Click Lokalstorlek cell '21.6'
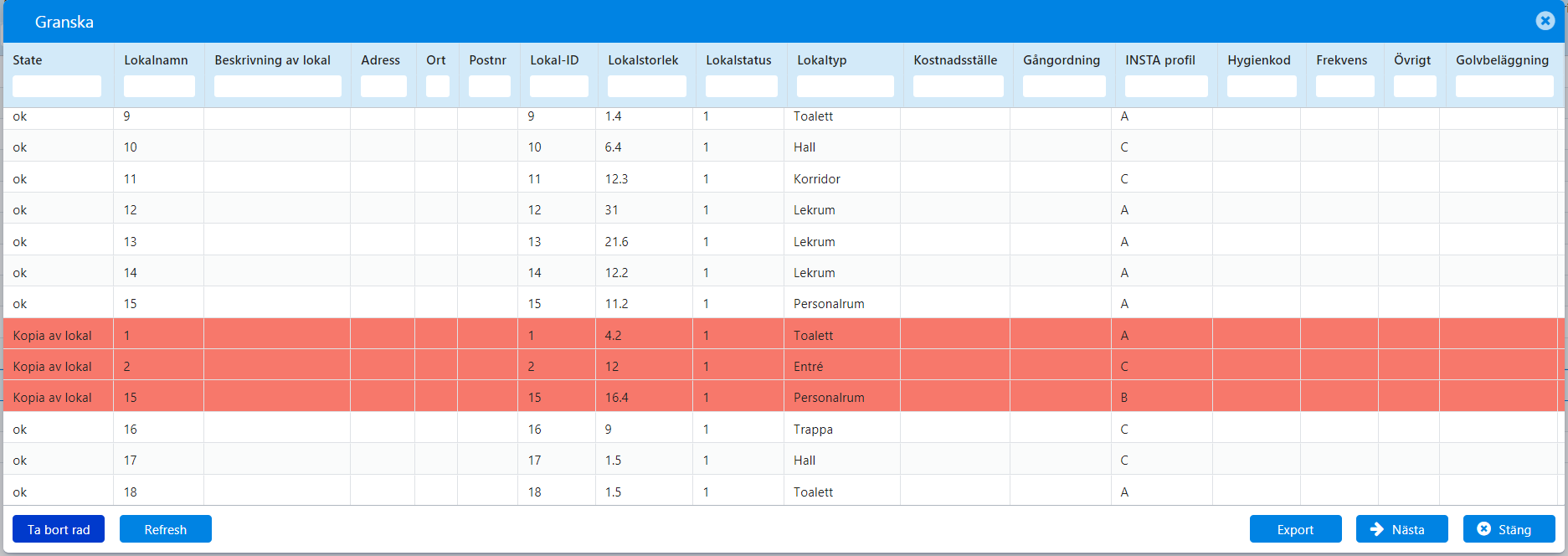Screen dimensions: 1568x556 point(616,242)
